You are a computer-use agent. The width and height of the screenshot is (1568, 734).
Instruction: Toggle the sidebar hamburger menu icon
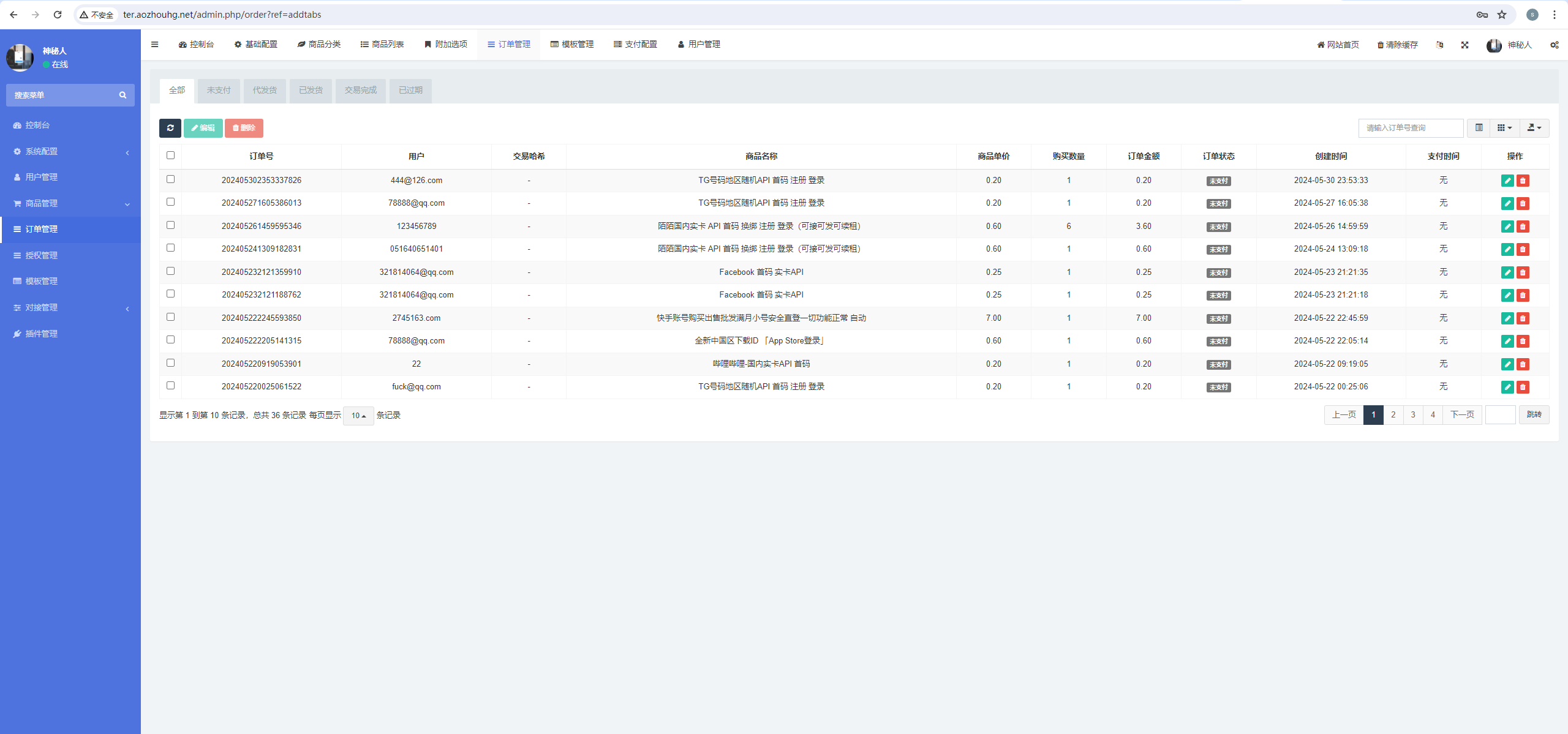pyautogui.click(x=155, y=44)
